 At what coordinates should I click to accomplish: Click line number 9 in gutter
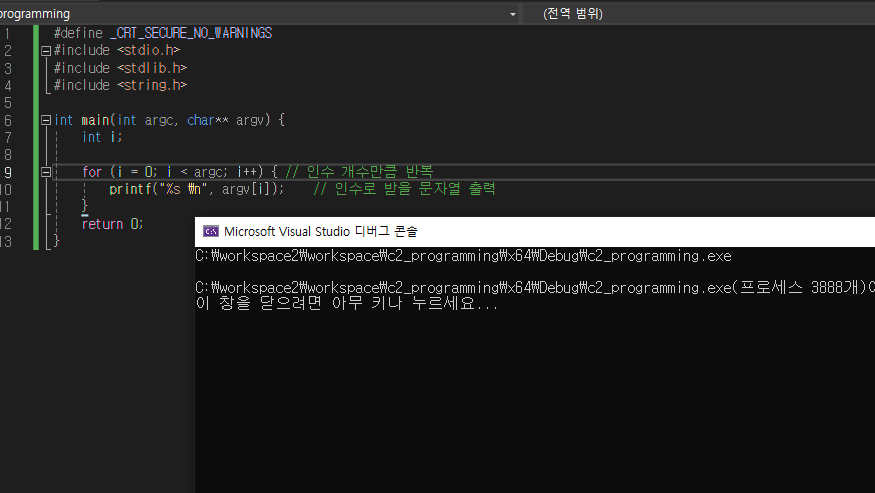point(8,172)
